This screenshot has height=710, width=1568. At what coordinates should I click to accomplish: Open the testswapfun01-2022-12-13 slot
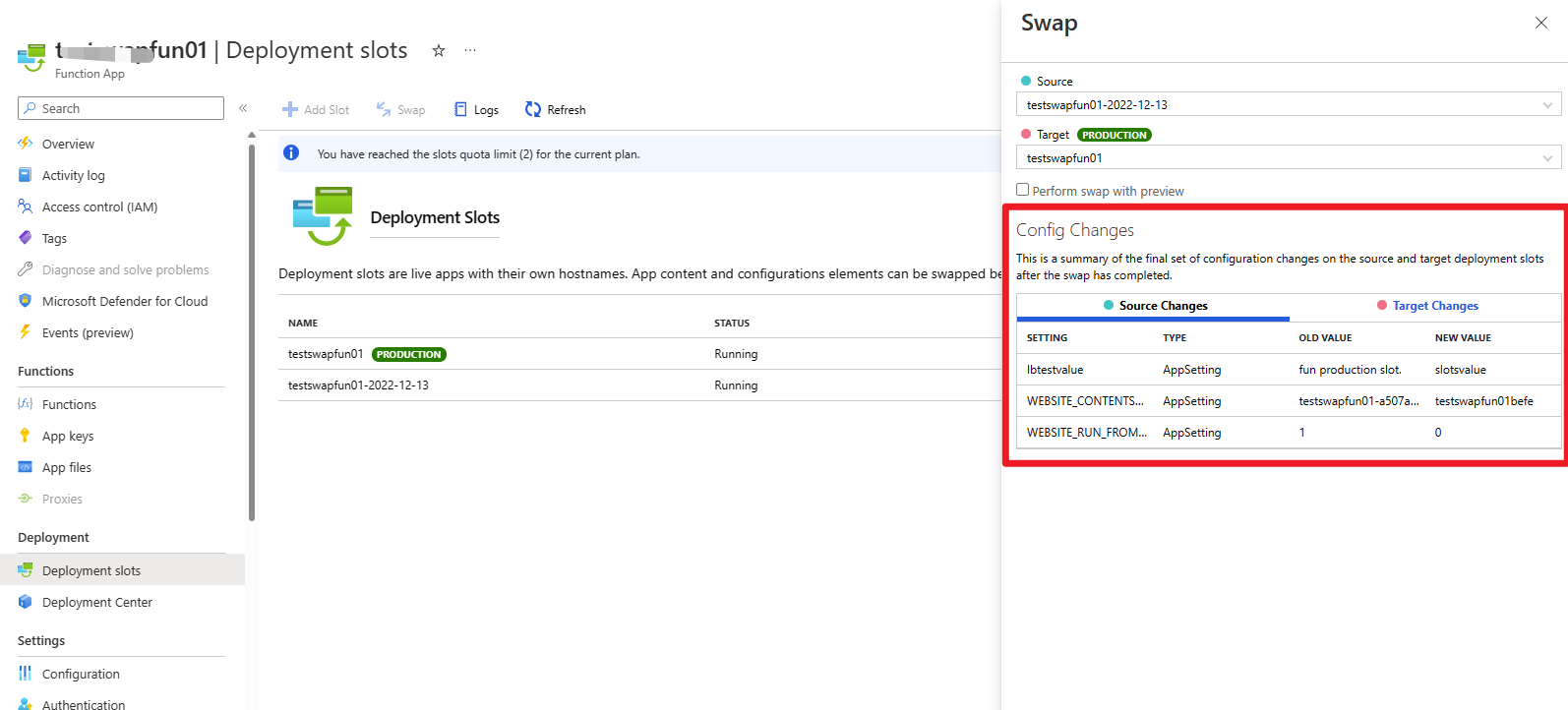(x=358, y=385)
